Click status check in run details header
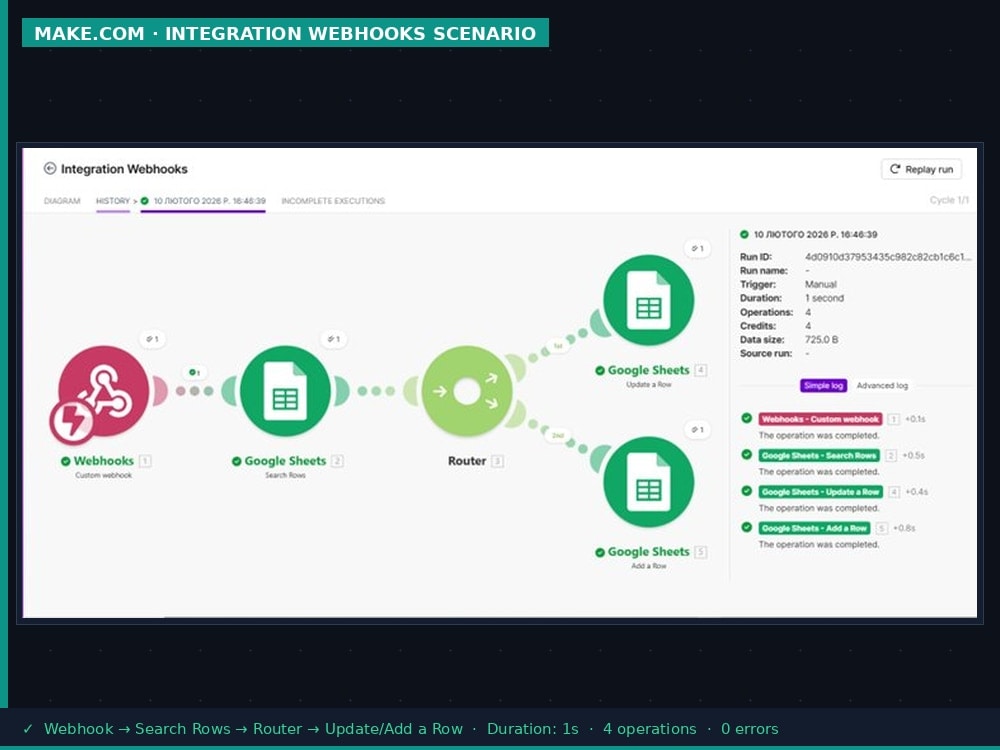1000x750 pixels. coord(744,235)
